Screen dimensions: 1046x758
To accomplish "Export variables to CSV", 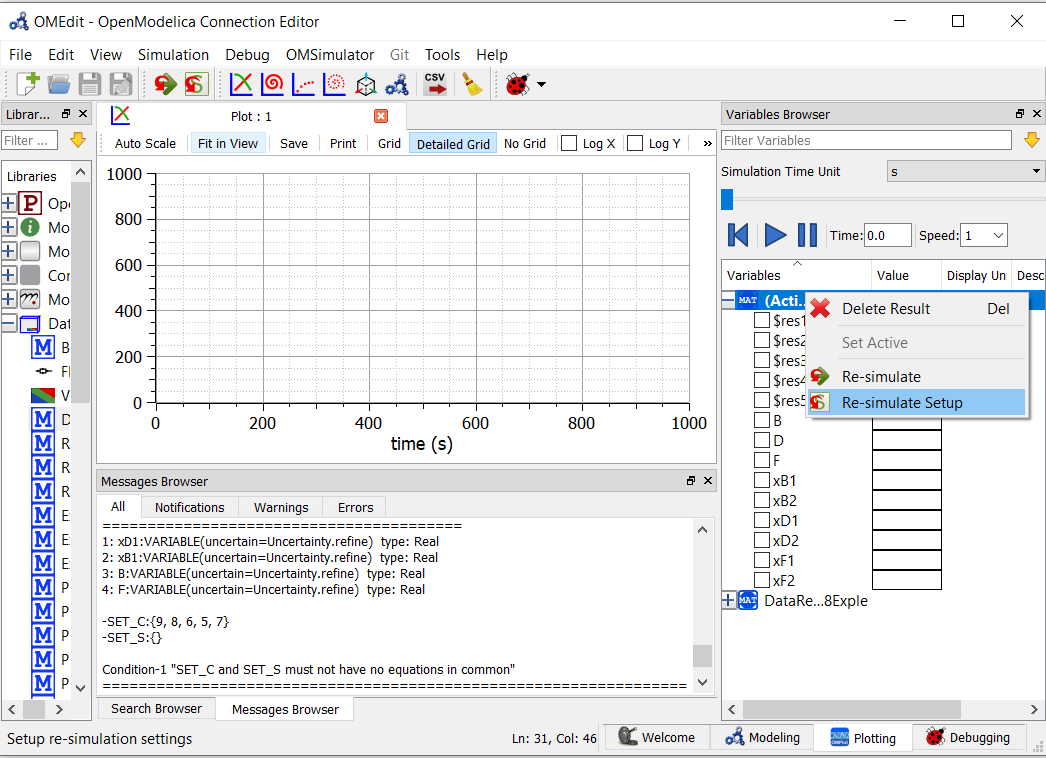I will point(434,84).
